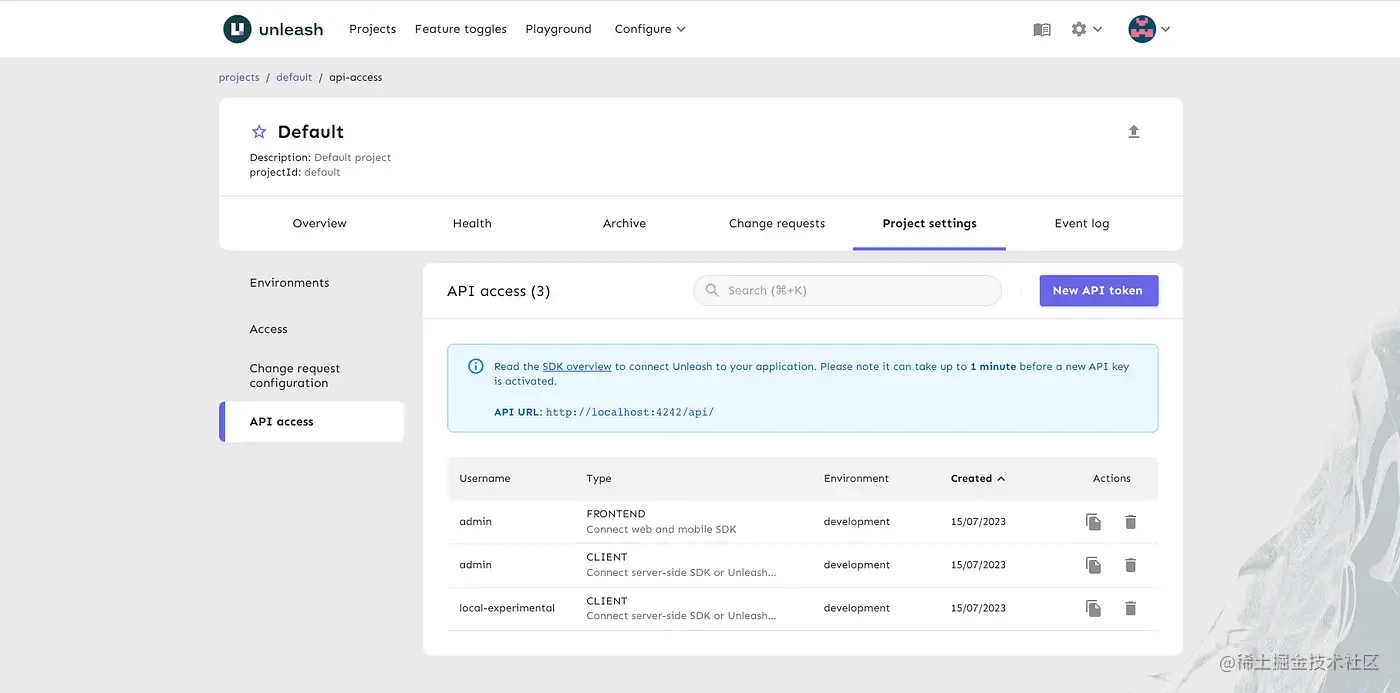Open the documentation book icon
Screen dimensions: 1400x693
click(1042, 30)
